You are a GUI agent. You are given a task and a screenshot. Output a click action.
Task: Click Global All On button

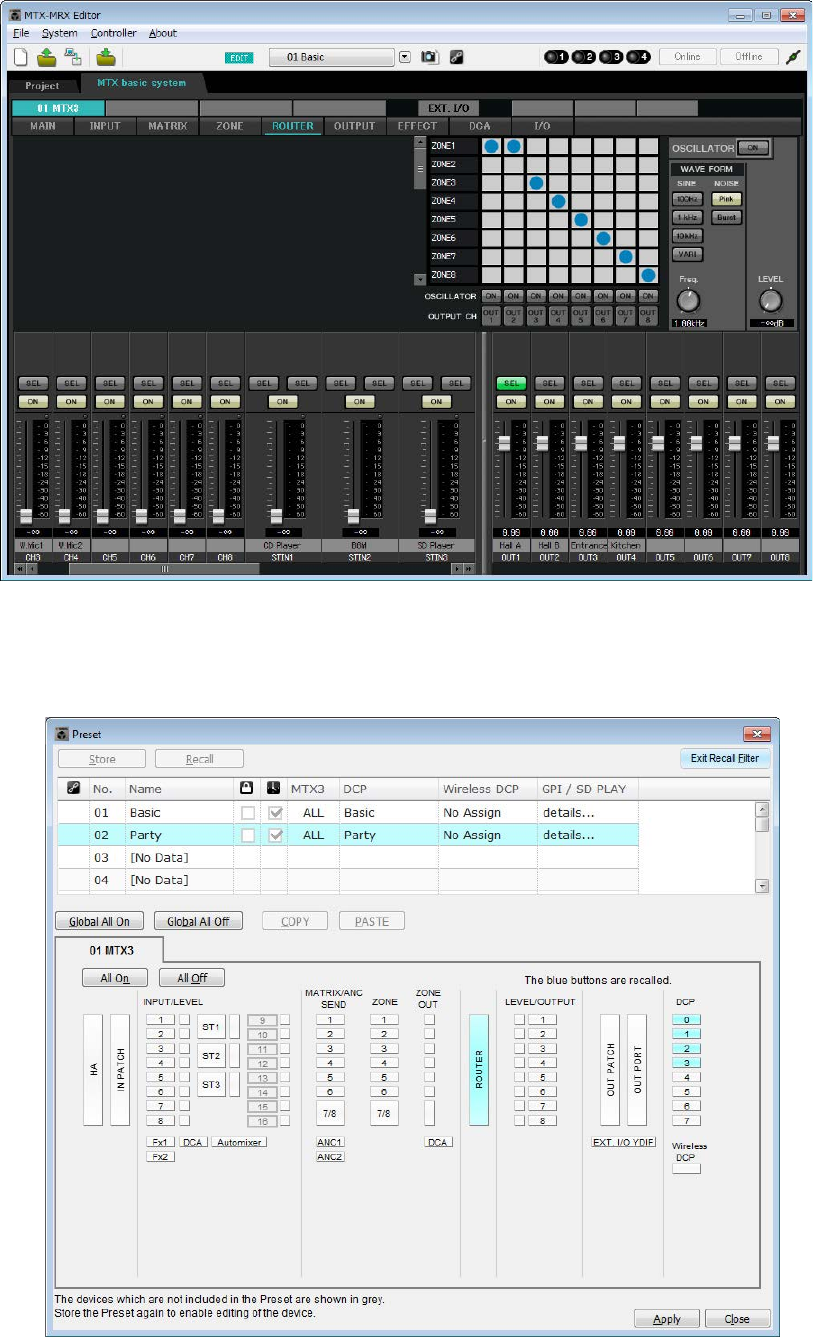click(x=100, y=922)
